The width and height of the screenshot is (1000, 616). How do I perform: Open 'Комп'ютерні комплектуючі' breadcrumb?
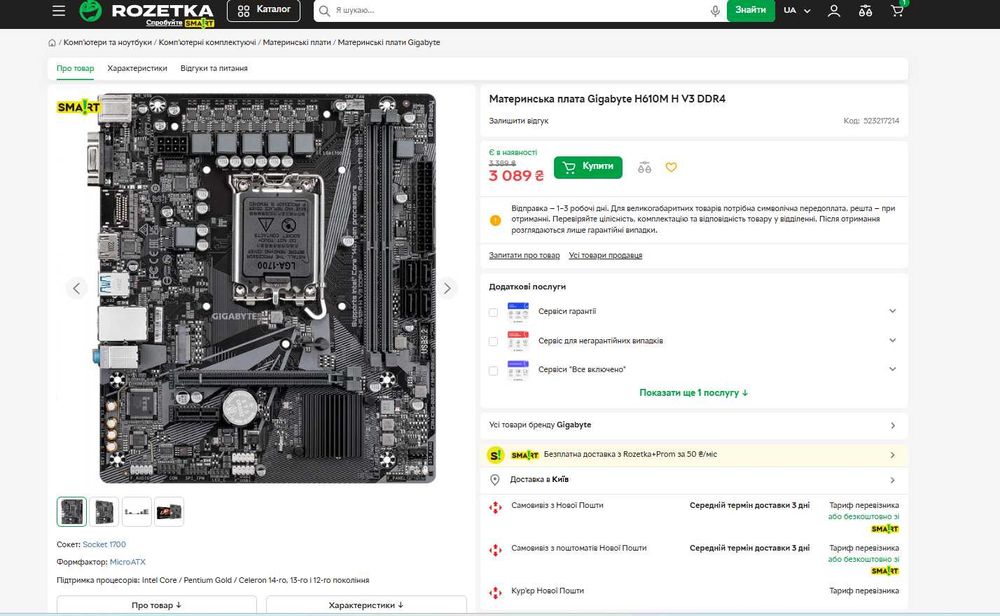(x=207, y=43)
